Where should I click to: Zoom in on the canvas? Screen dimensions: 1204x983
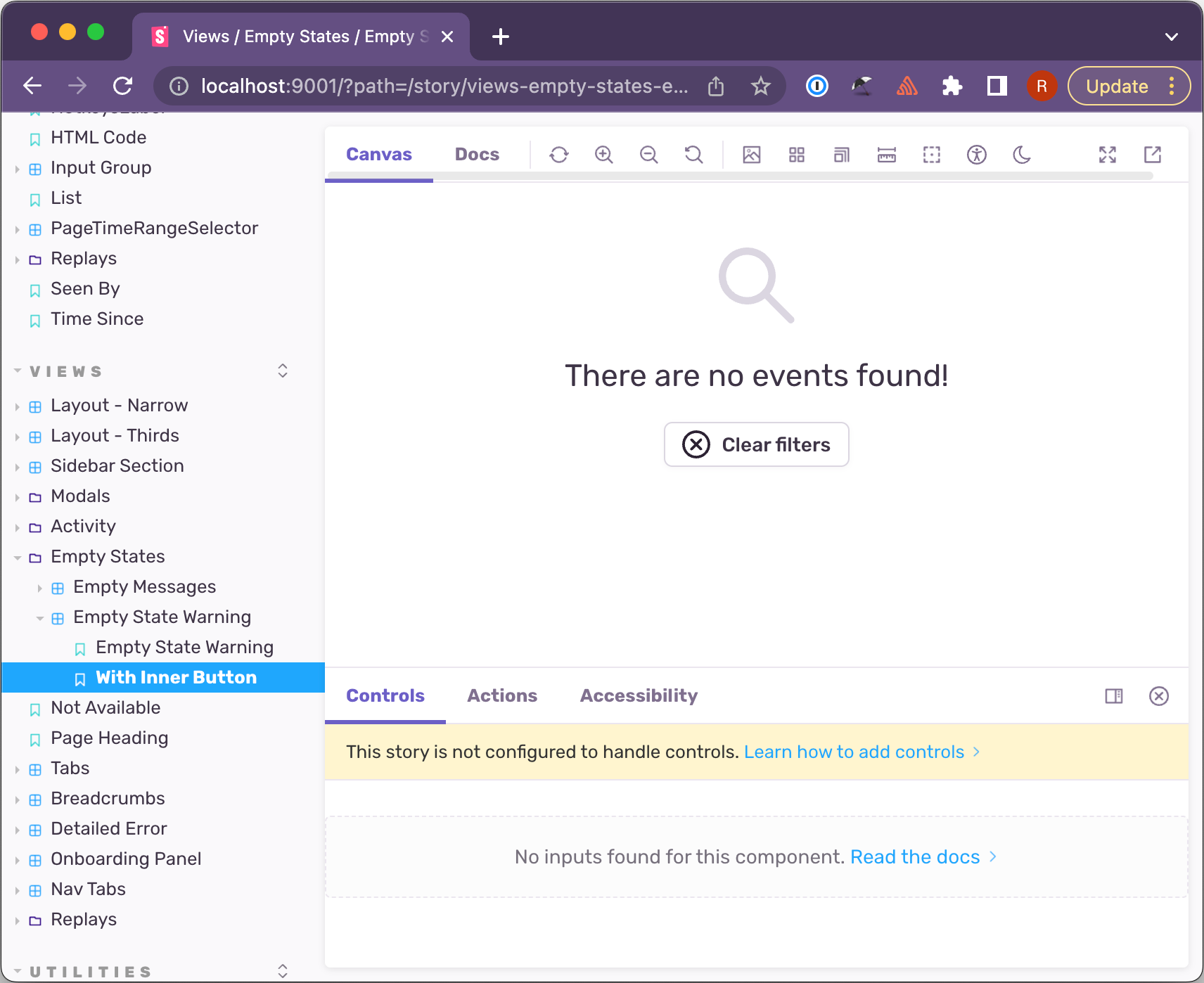tap(604, 155)
